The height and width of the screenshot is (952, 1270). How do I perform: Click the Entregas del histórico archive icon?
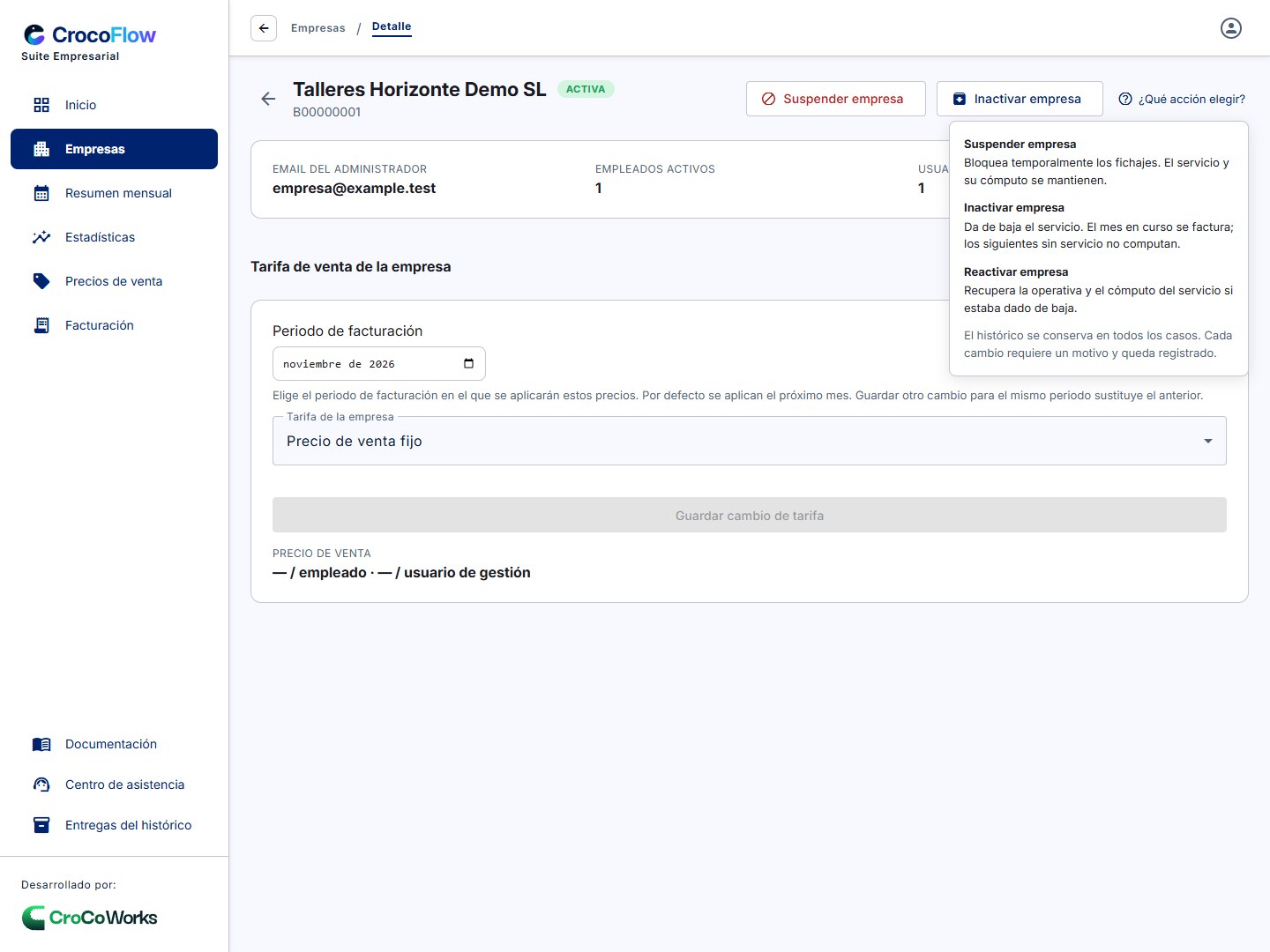coord(41,825)
